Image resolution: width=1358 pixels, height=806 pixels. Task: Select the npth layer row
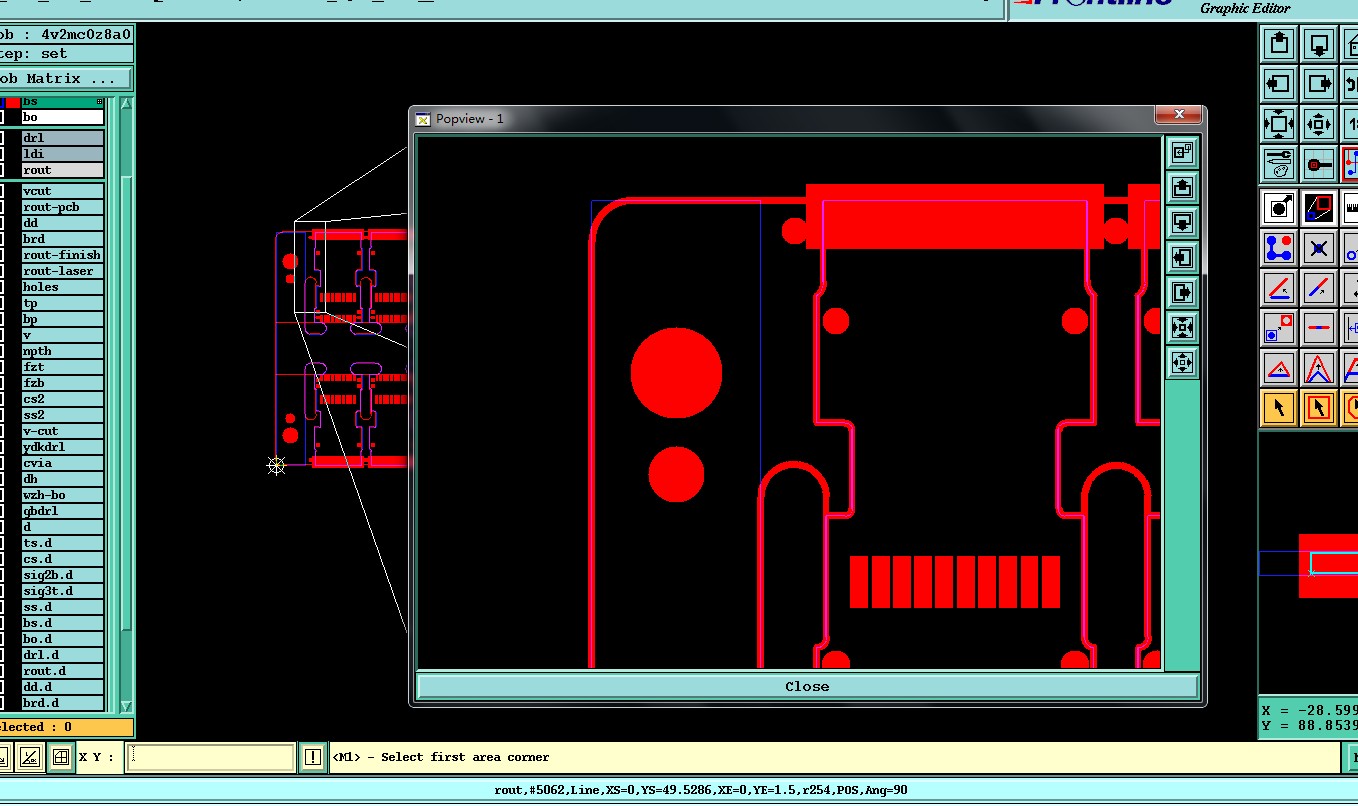click(62, 351)
